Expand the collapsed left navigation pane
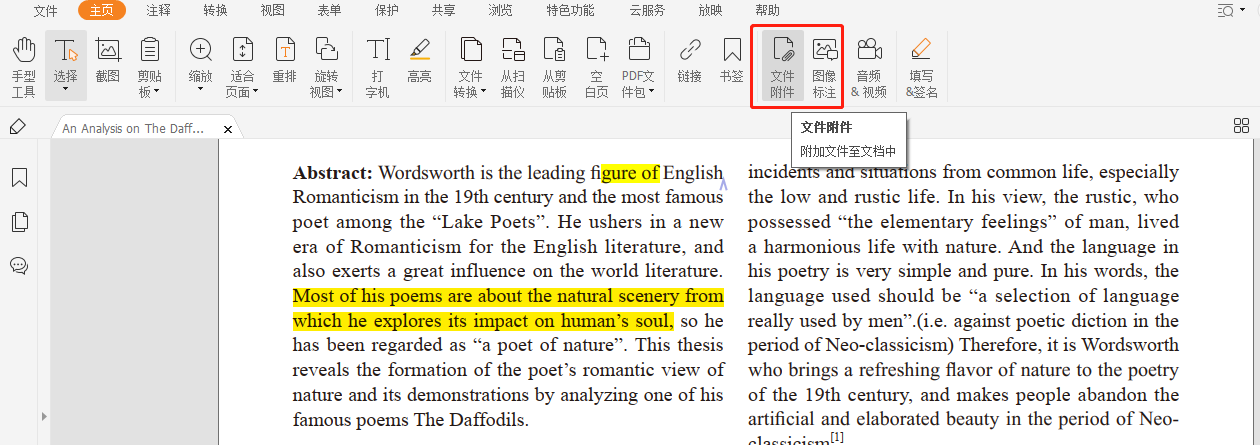 [42, 415]
